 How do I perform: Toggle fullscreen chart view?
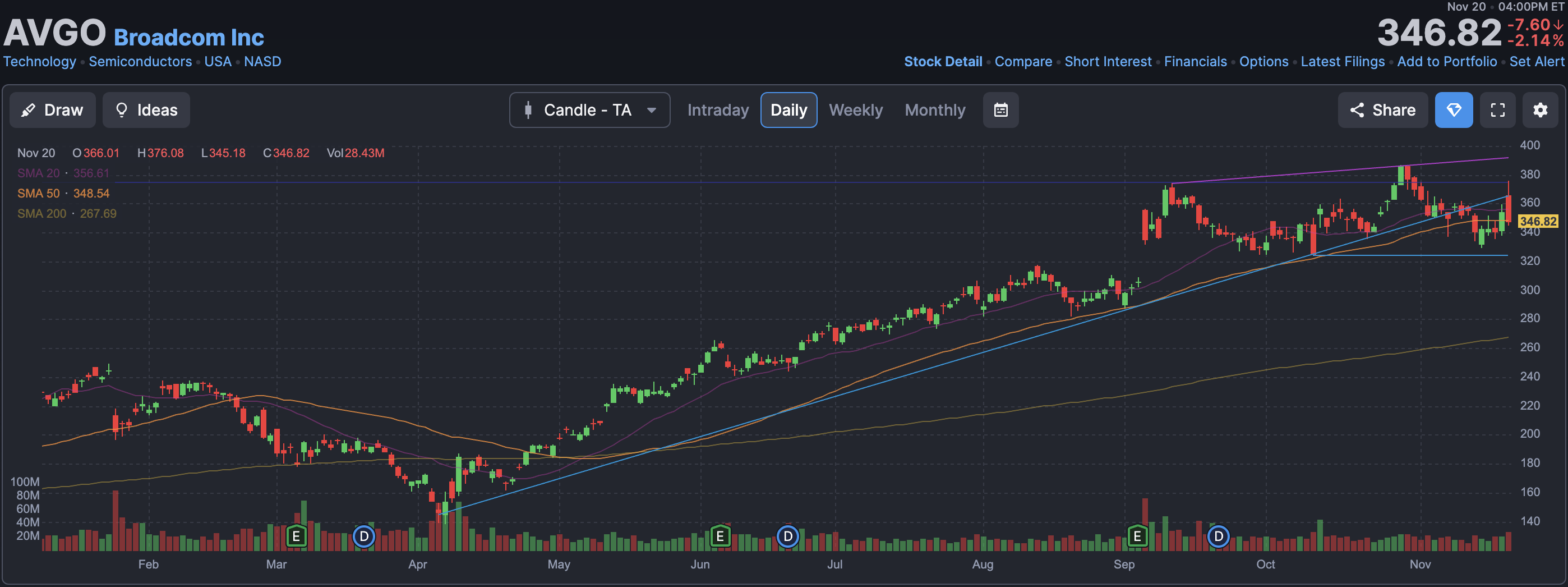coord(1497,110)
